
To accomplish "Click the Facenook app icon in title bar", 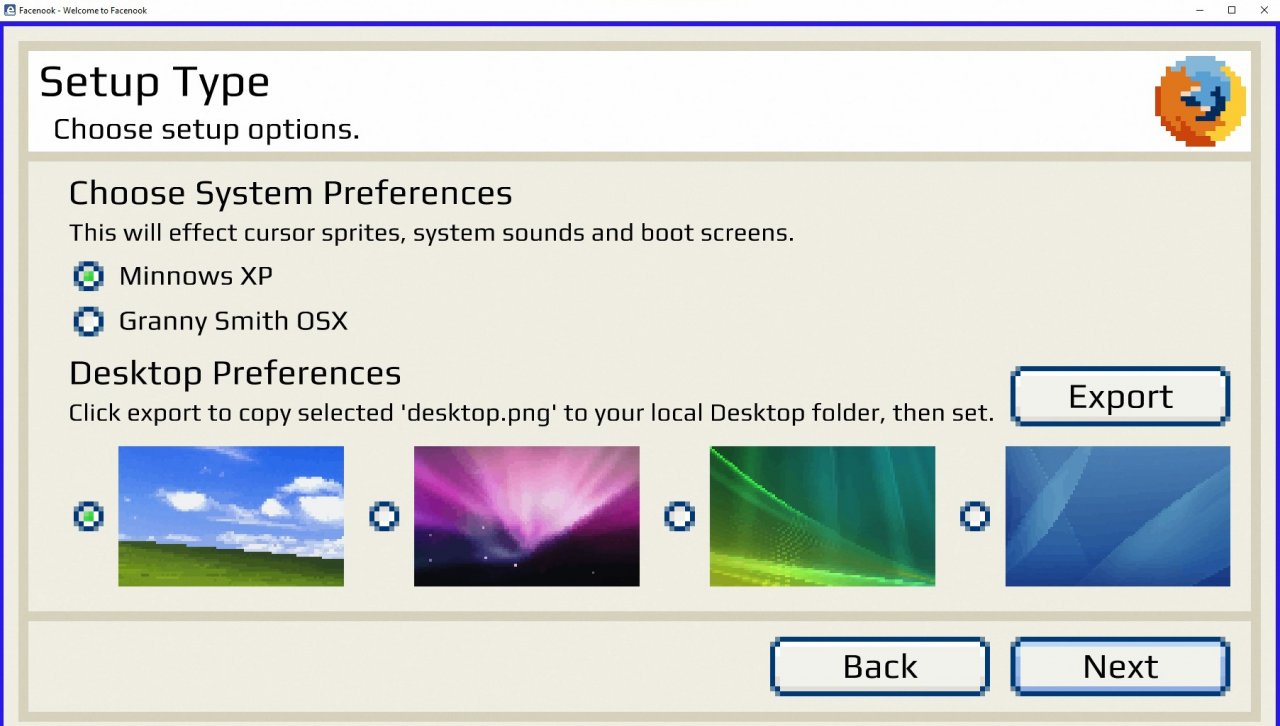I will coord(9,9).
